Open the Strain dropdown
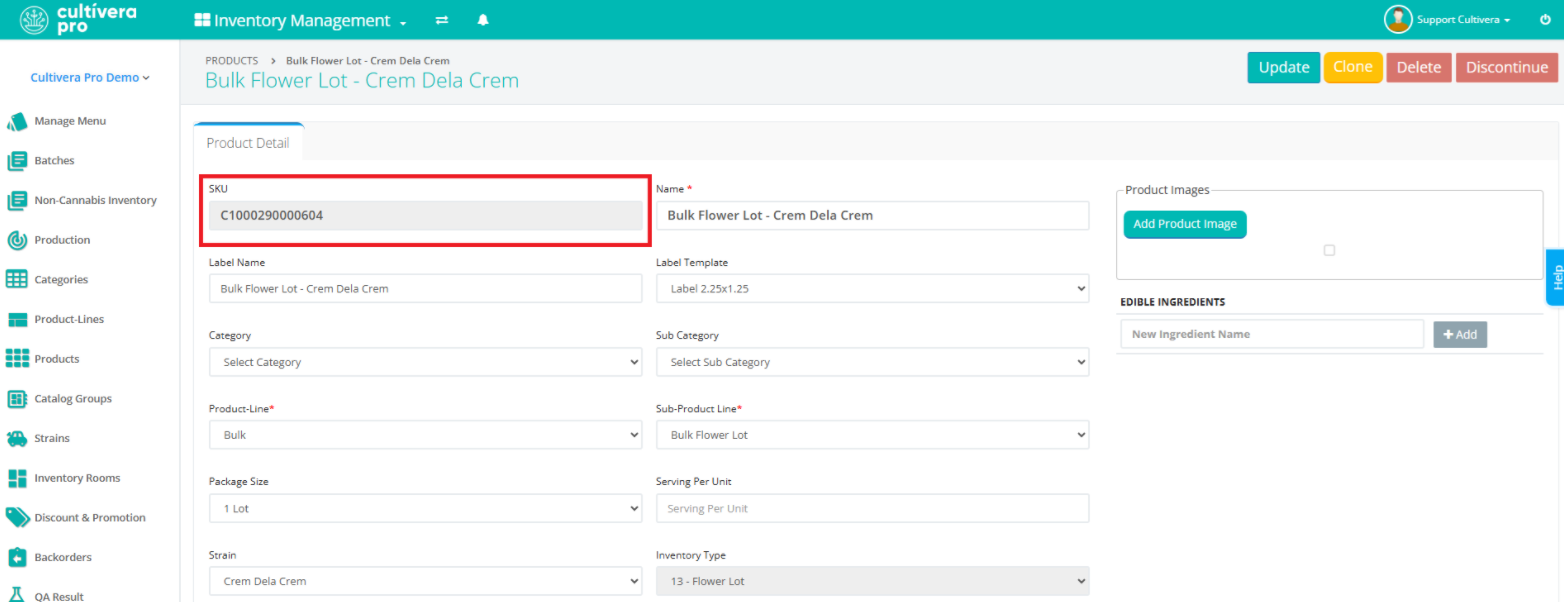The height and width of the screenshot is (602, 1564). (425, 581)
